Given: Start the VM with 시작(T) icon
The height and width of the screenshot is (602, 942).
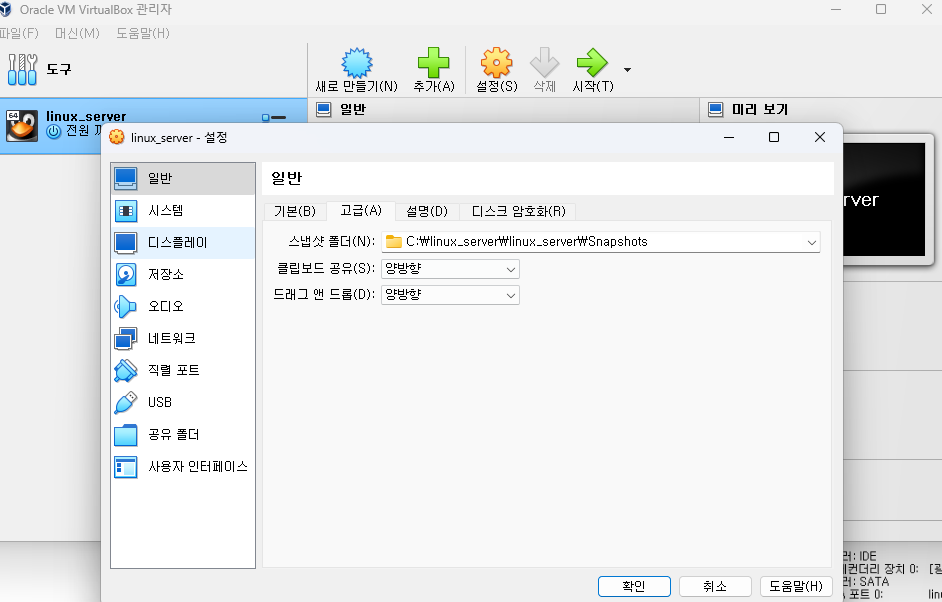Looking at the screenshot, I should click(592, 62).
